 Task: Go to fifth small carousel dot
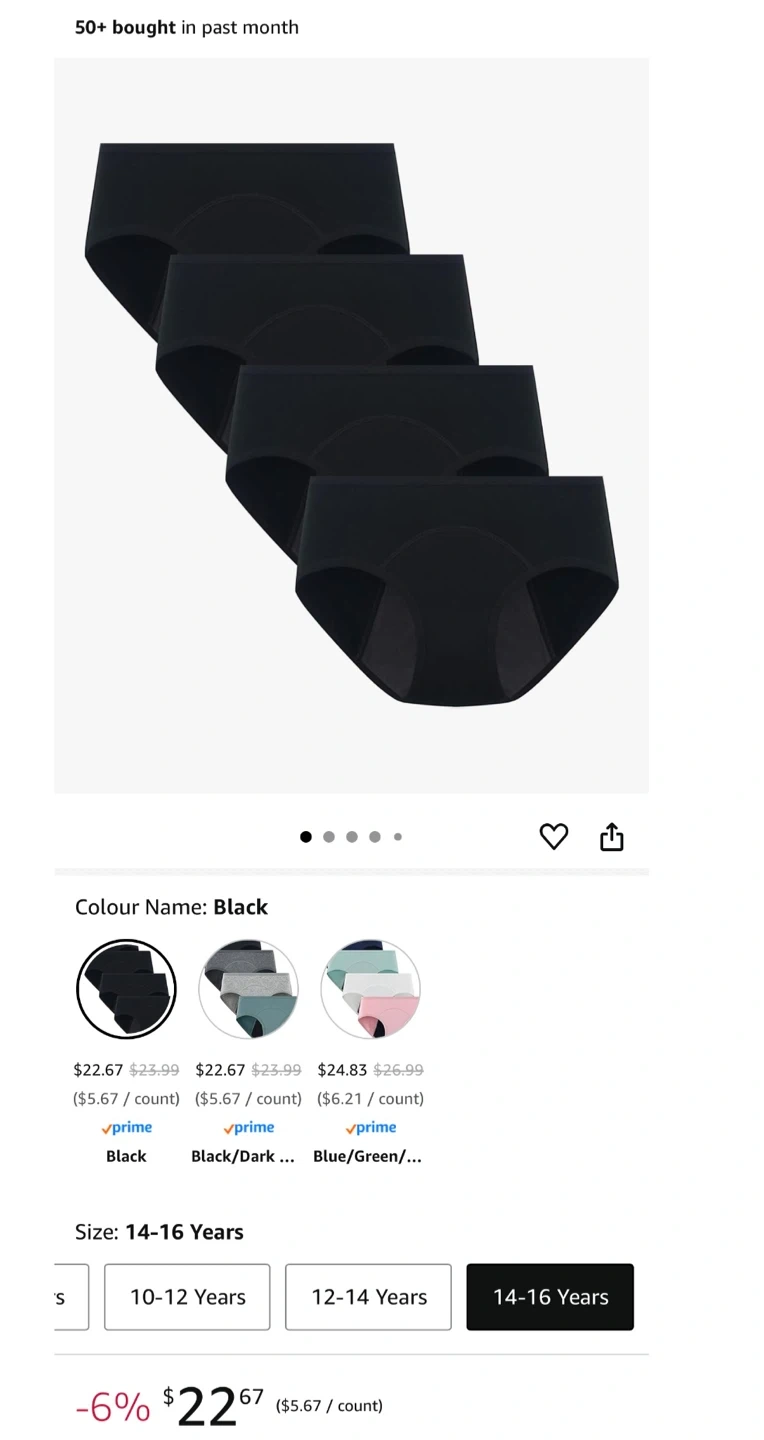point(397,837)
